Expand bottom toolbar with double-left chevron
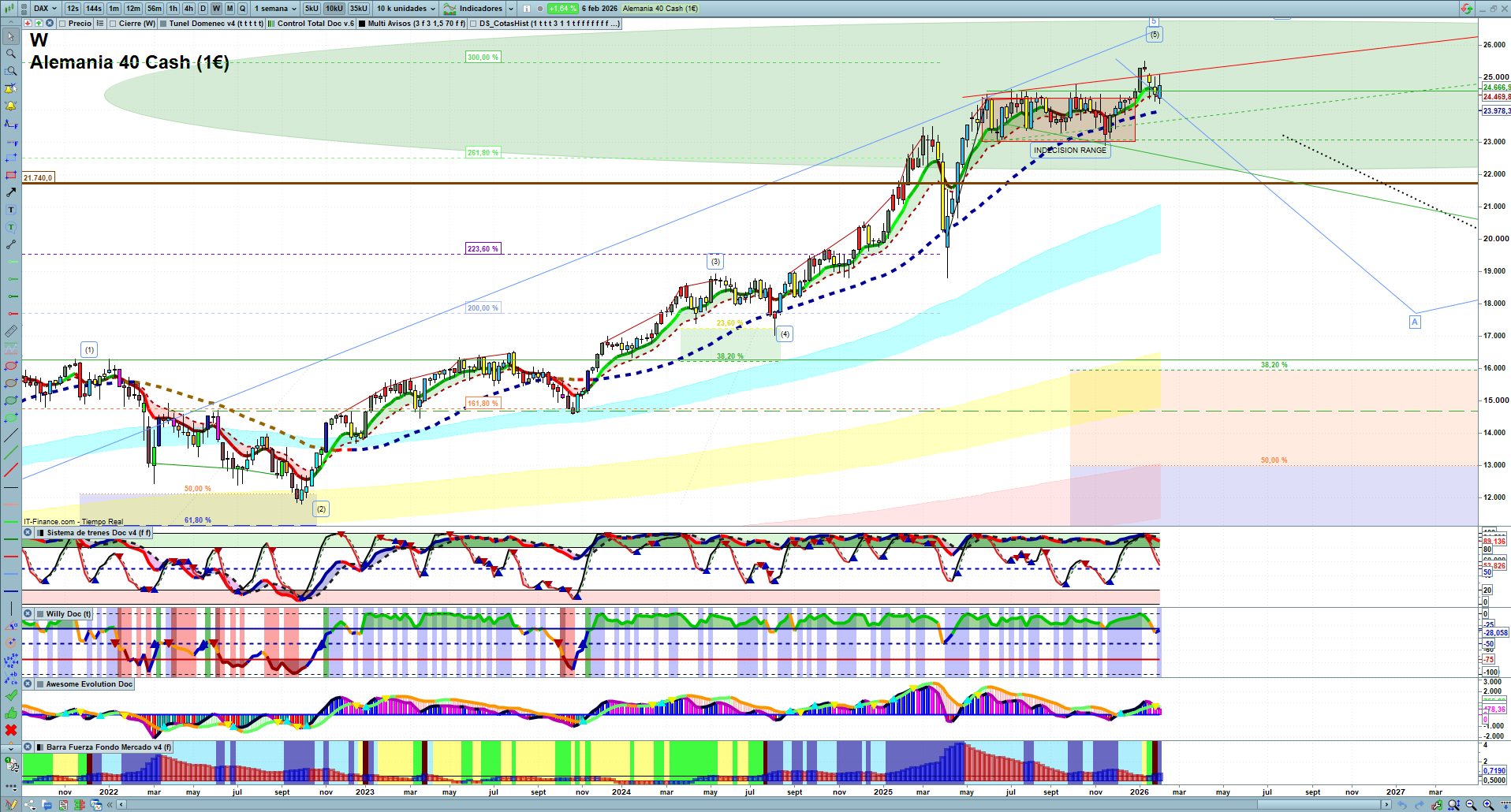The width and height of the screenshot is (1511, 812). (x=110, y=805)
